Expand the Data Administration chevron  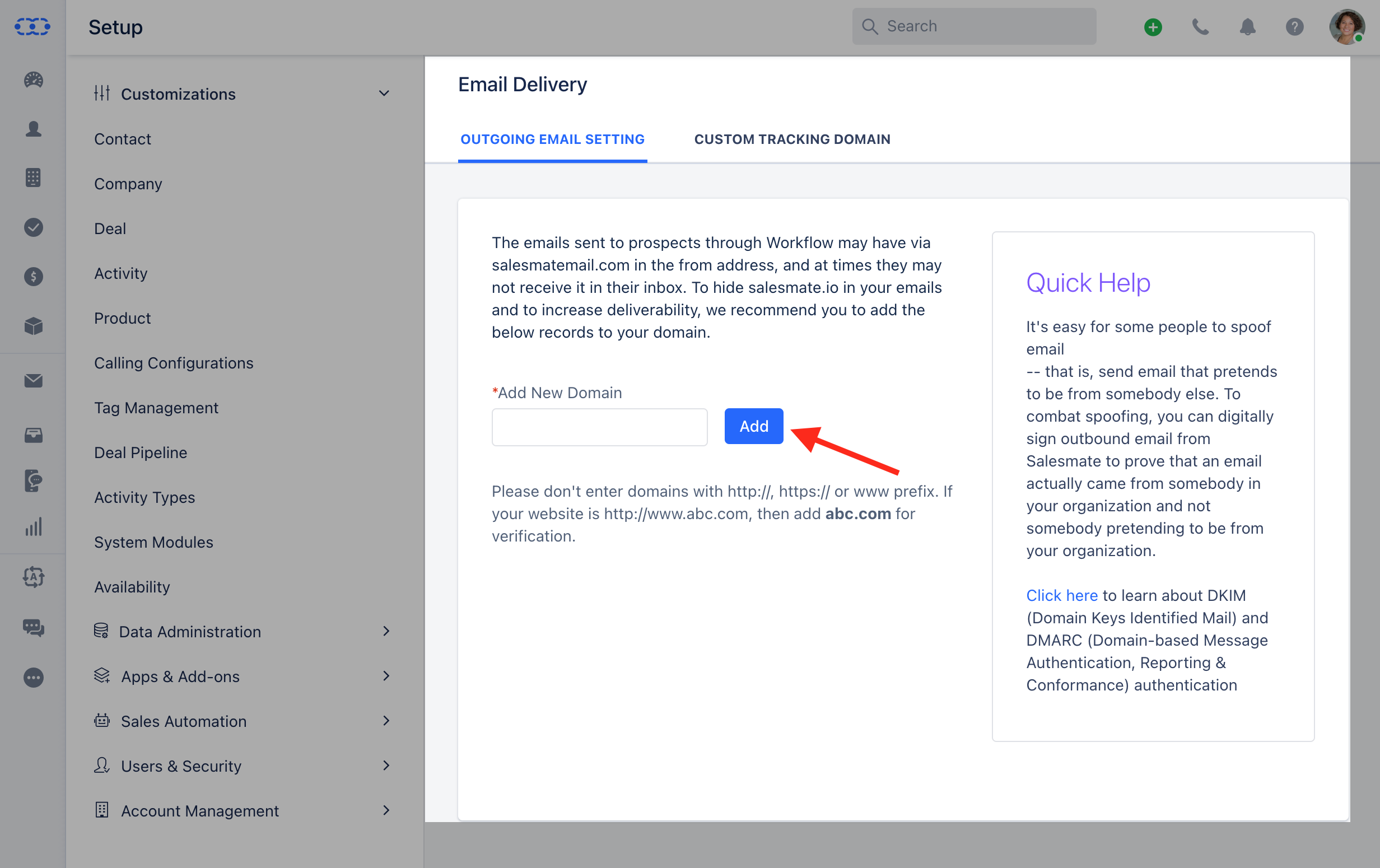point(386,631)
